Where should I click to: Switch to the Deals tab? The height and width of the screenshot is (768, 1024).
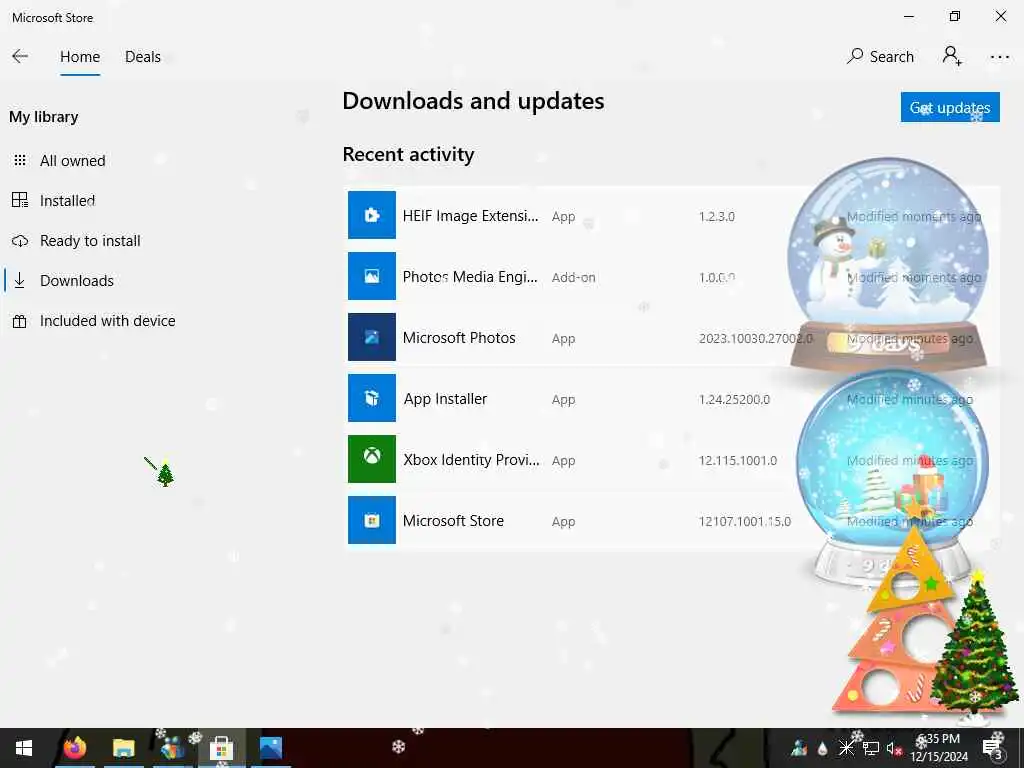[143, 57]
